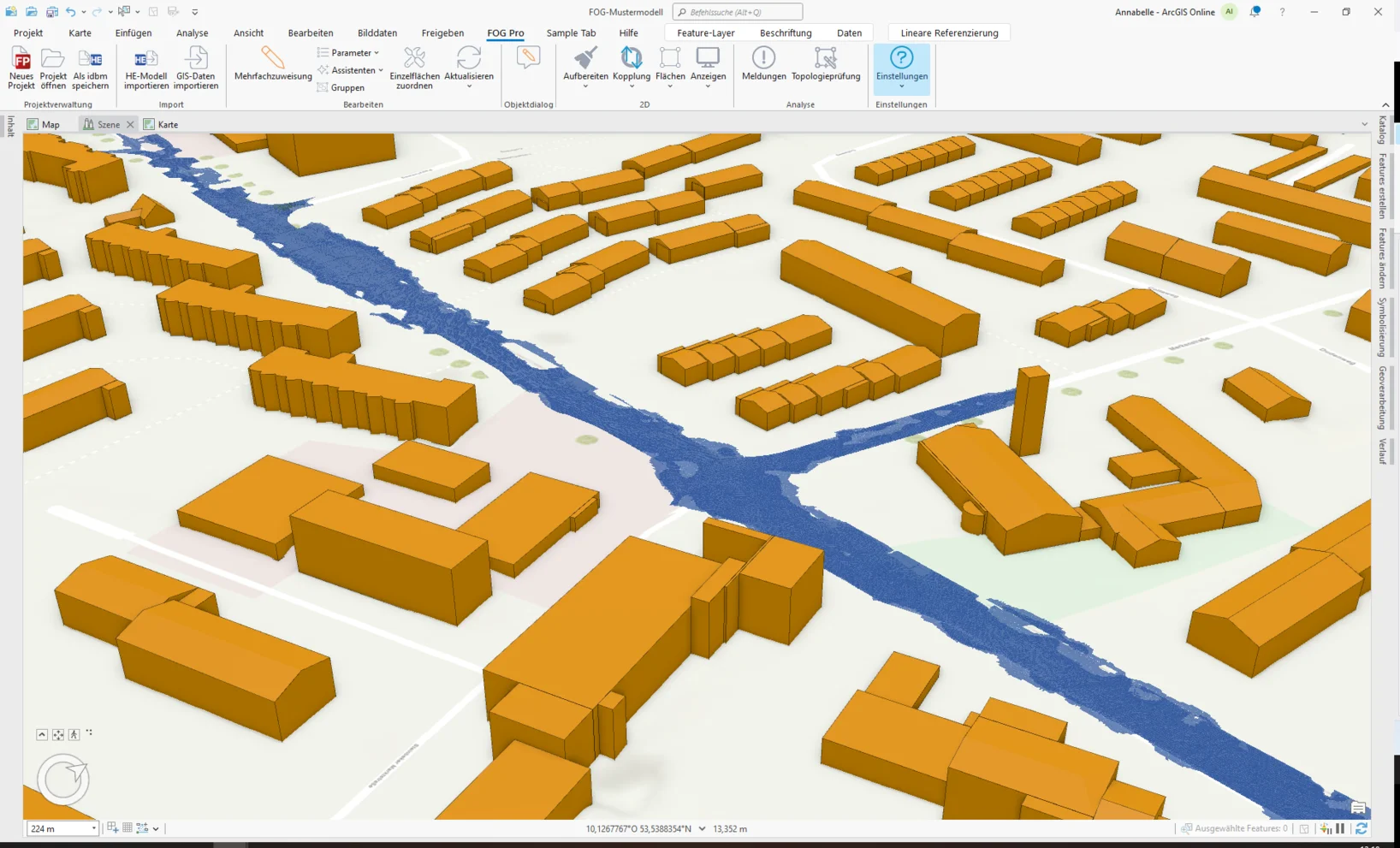Open the Verlauf side pane

(1382, 451)
